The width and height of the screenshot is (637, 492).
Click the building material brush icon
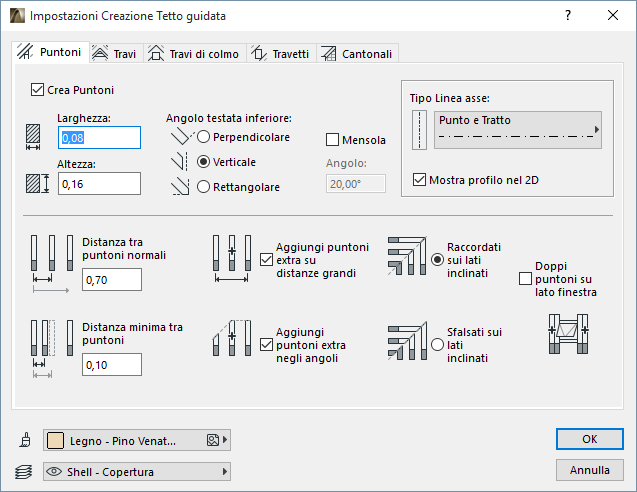(24, 440)
